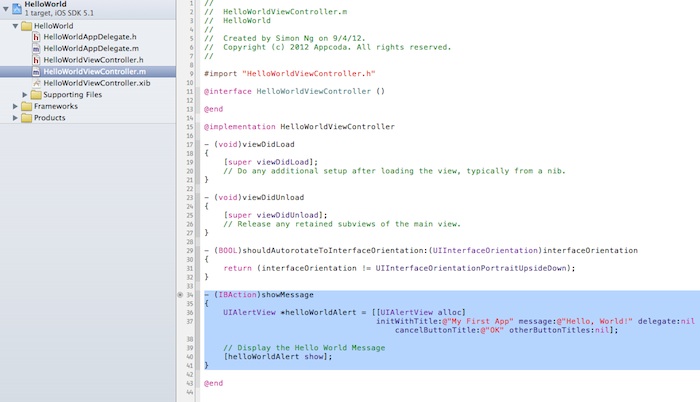Click the HelloWorldViewController.xib interface file icon
The image size is (700, 402).
(36, 83)
